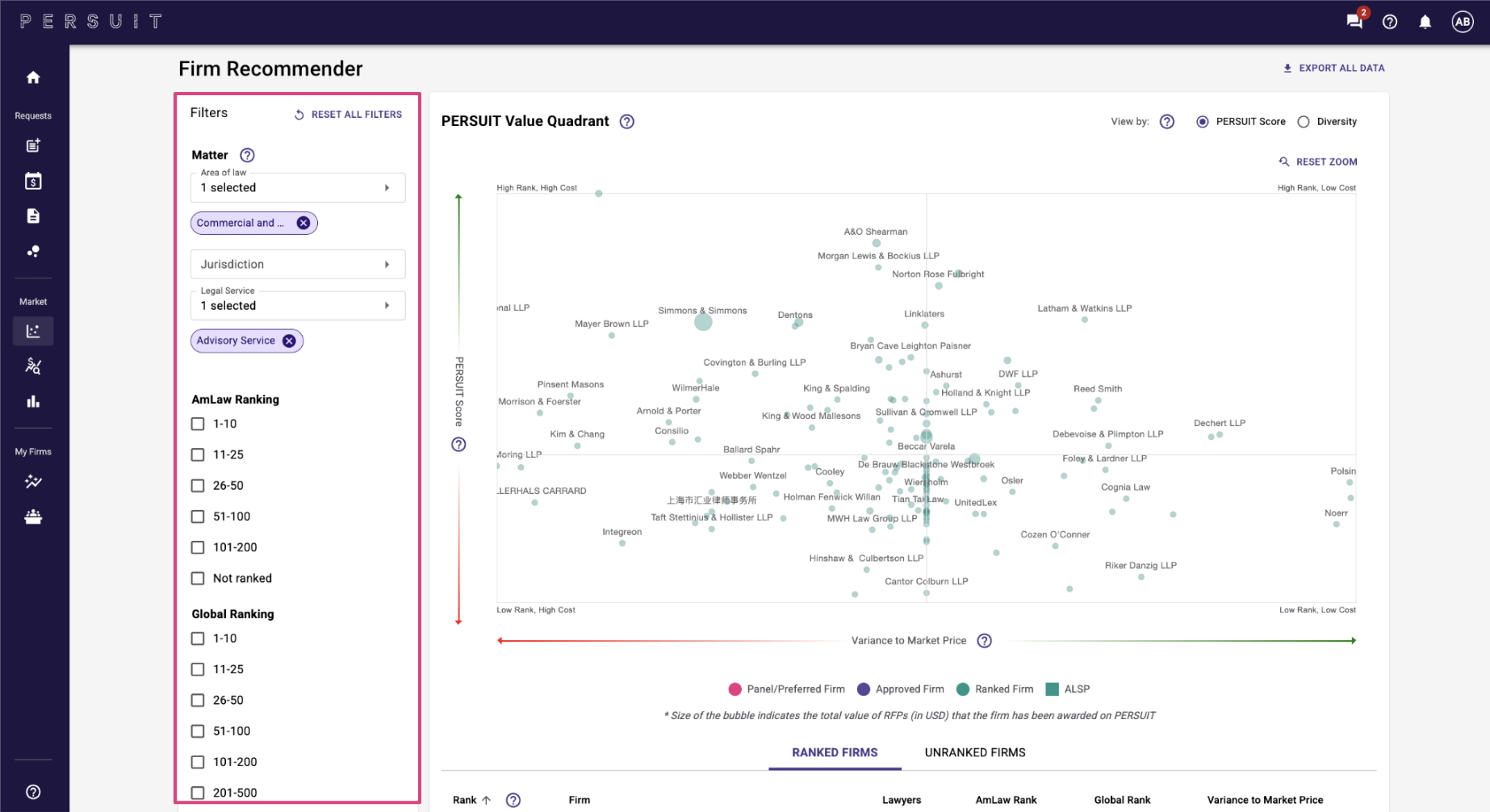Sort by Variance to Market Price column header

1265,800
